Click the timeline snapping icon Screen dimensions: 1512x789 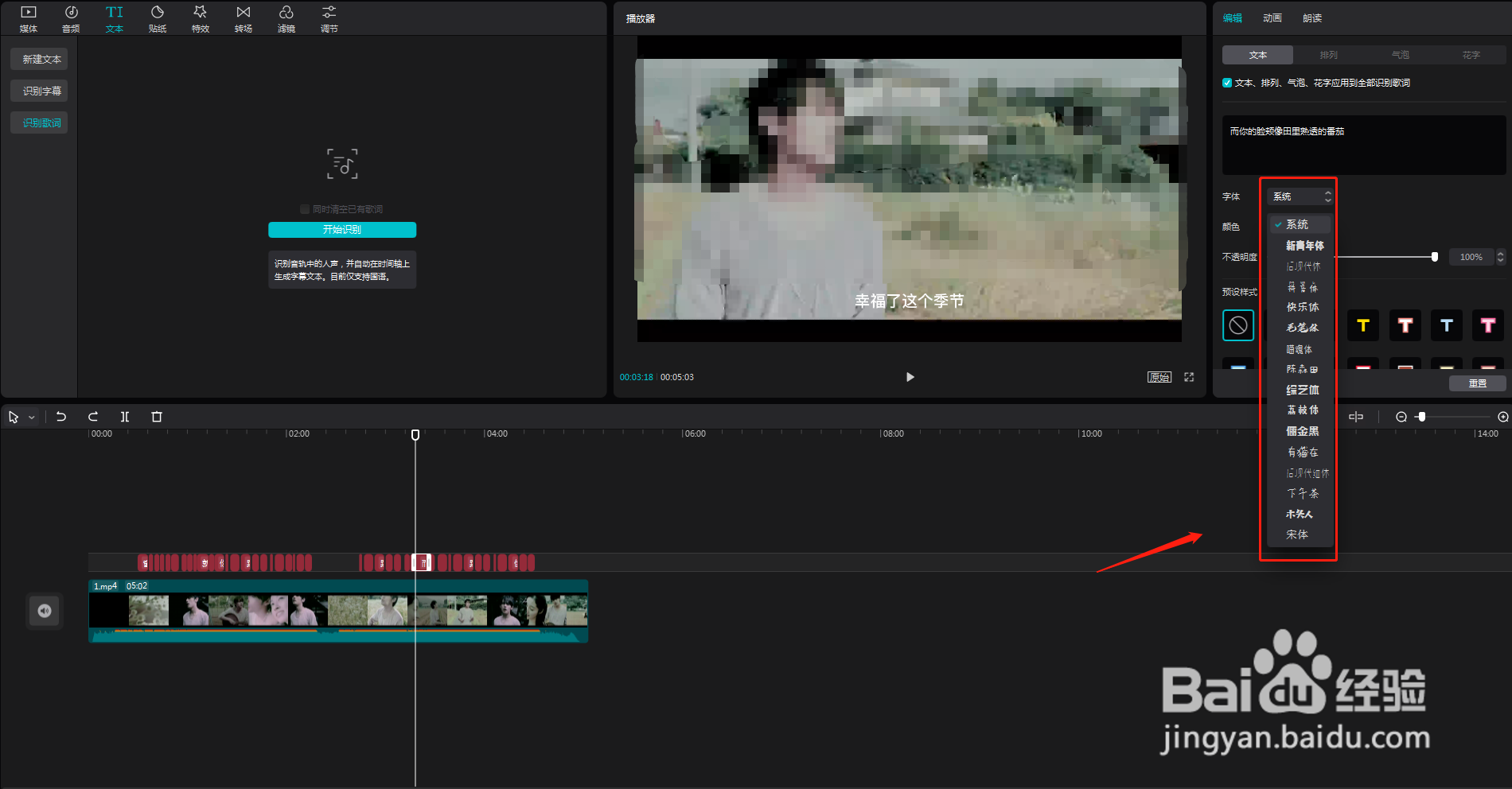coord(1356,417)
